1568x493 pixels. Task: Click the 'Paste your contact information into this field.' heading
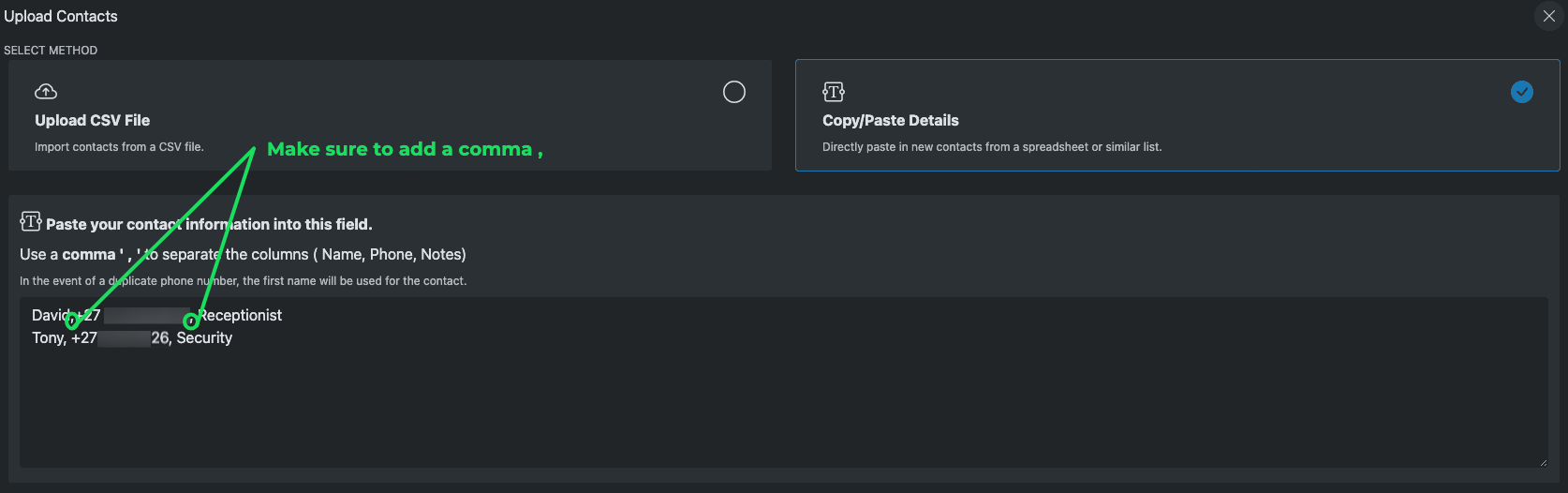209,225
